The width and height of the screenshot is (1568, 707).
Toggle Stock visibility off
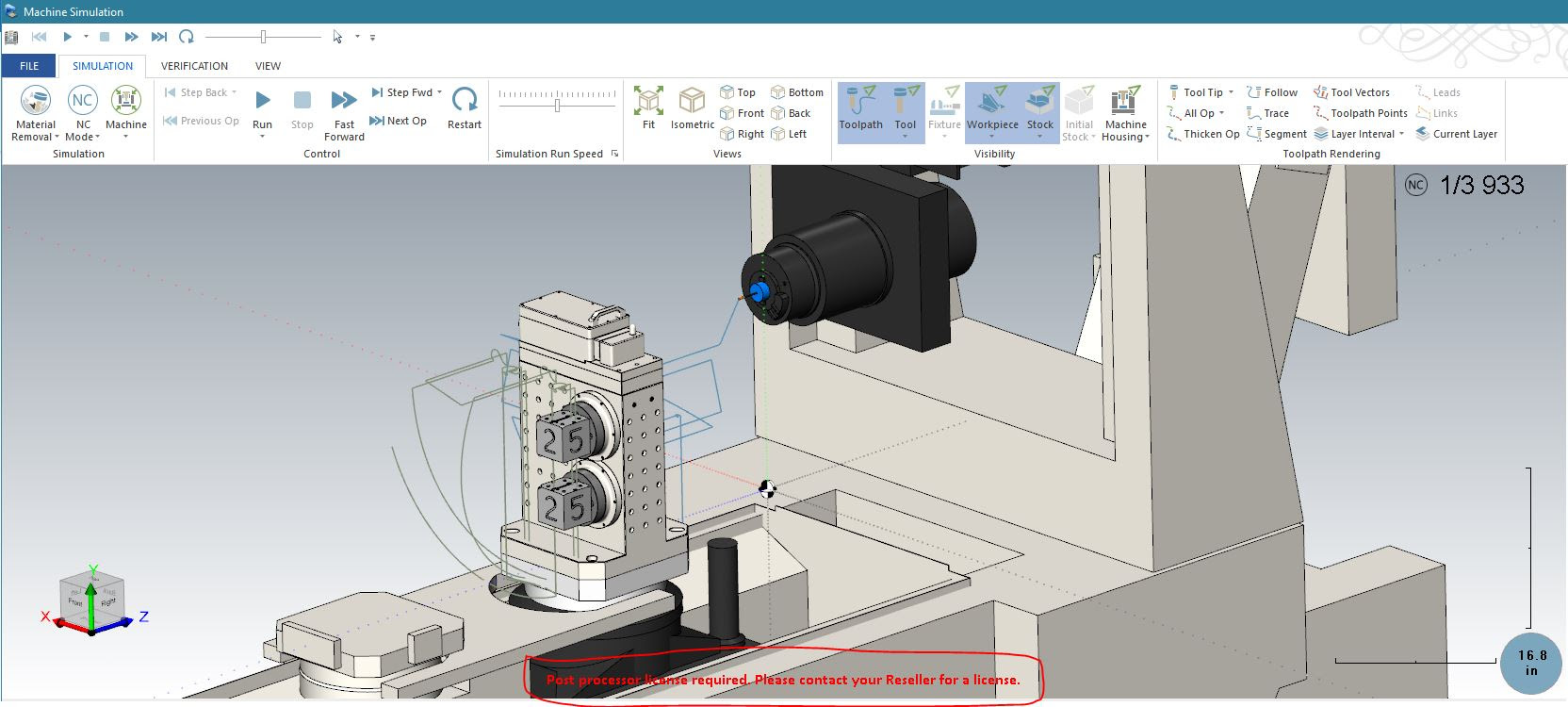[1040, 101]
